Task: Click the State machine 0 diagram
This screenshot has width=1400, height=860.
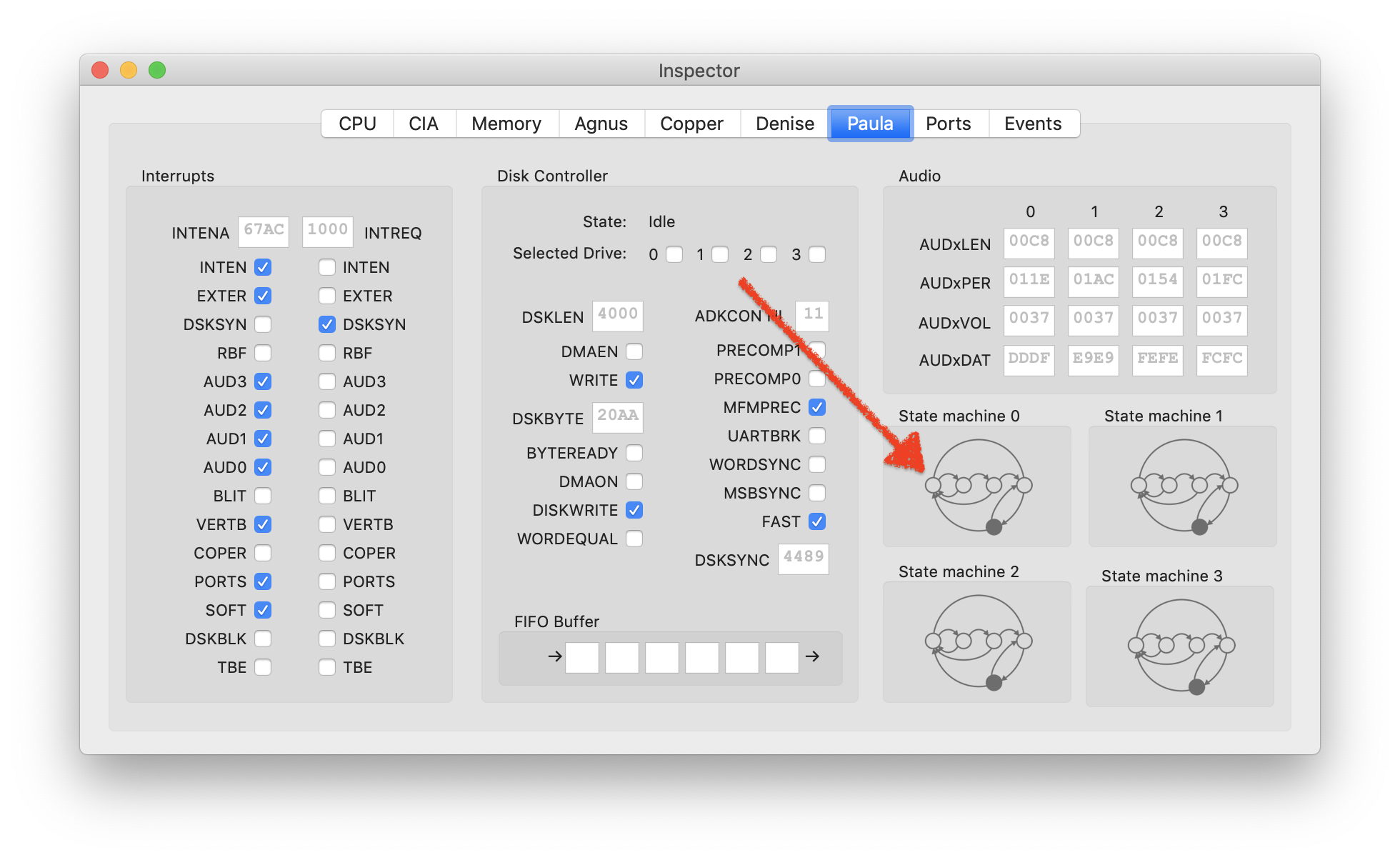Action: coord(978,486)
